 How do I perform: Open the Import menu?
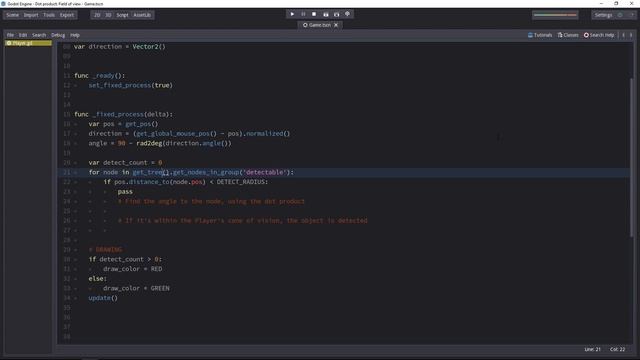tap(31, 15)
